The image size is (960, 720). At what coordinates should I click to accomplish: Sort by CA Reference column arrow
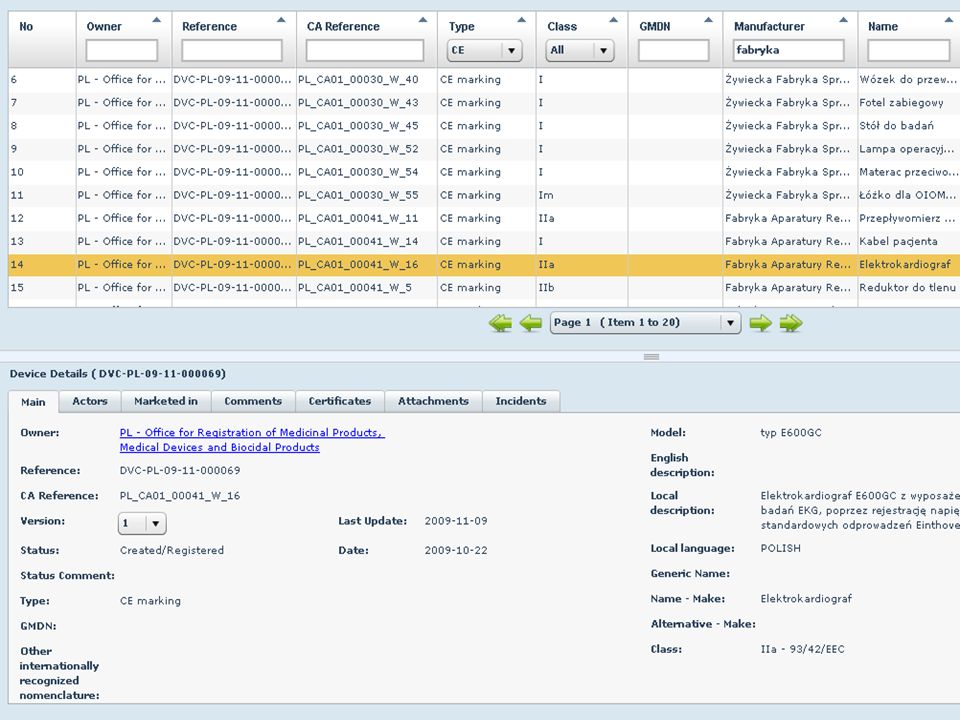click(422, 20)
